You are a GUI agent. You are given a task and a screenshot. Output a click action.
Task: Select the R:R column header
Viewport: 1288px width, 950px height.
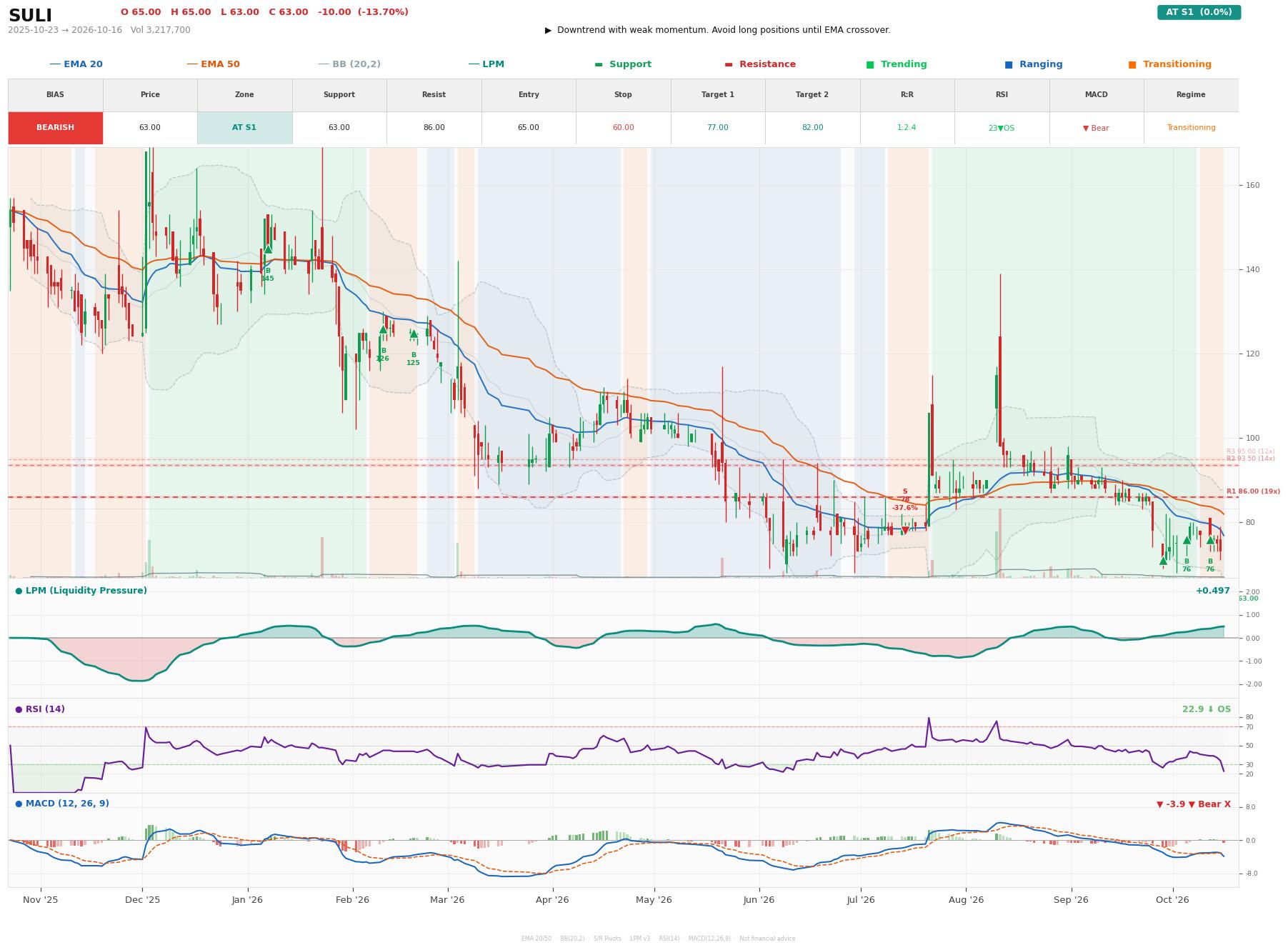click(907, 95)
